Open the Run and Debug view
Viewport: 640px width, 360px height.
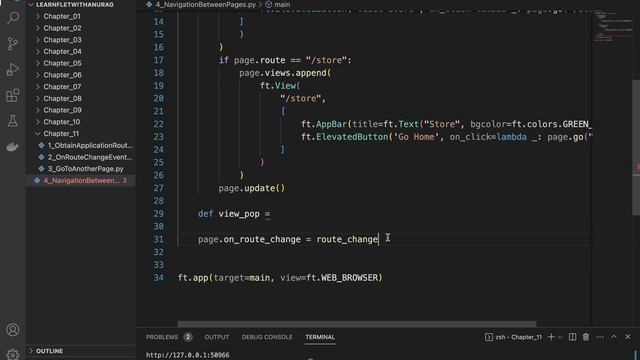click(x=13, y=69)
